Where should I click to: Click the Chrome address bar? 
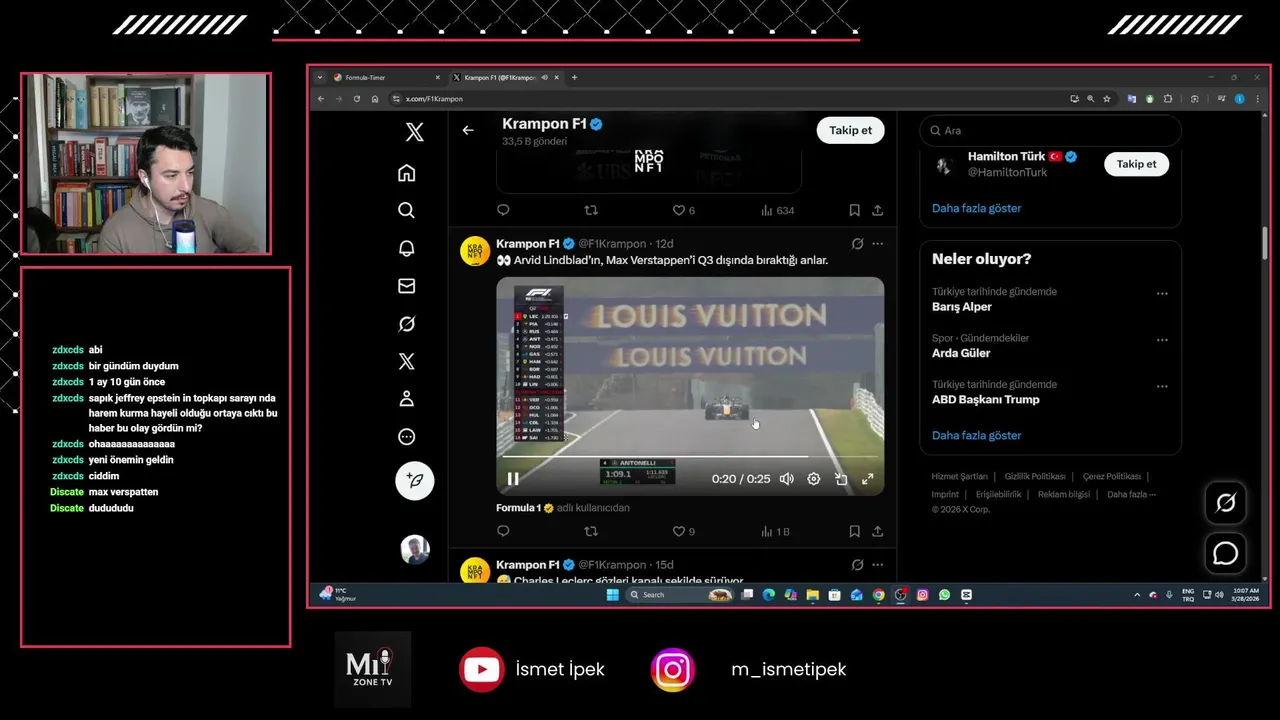[725, 99]
